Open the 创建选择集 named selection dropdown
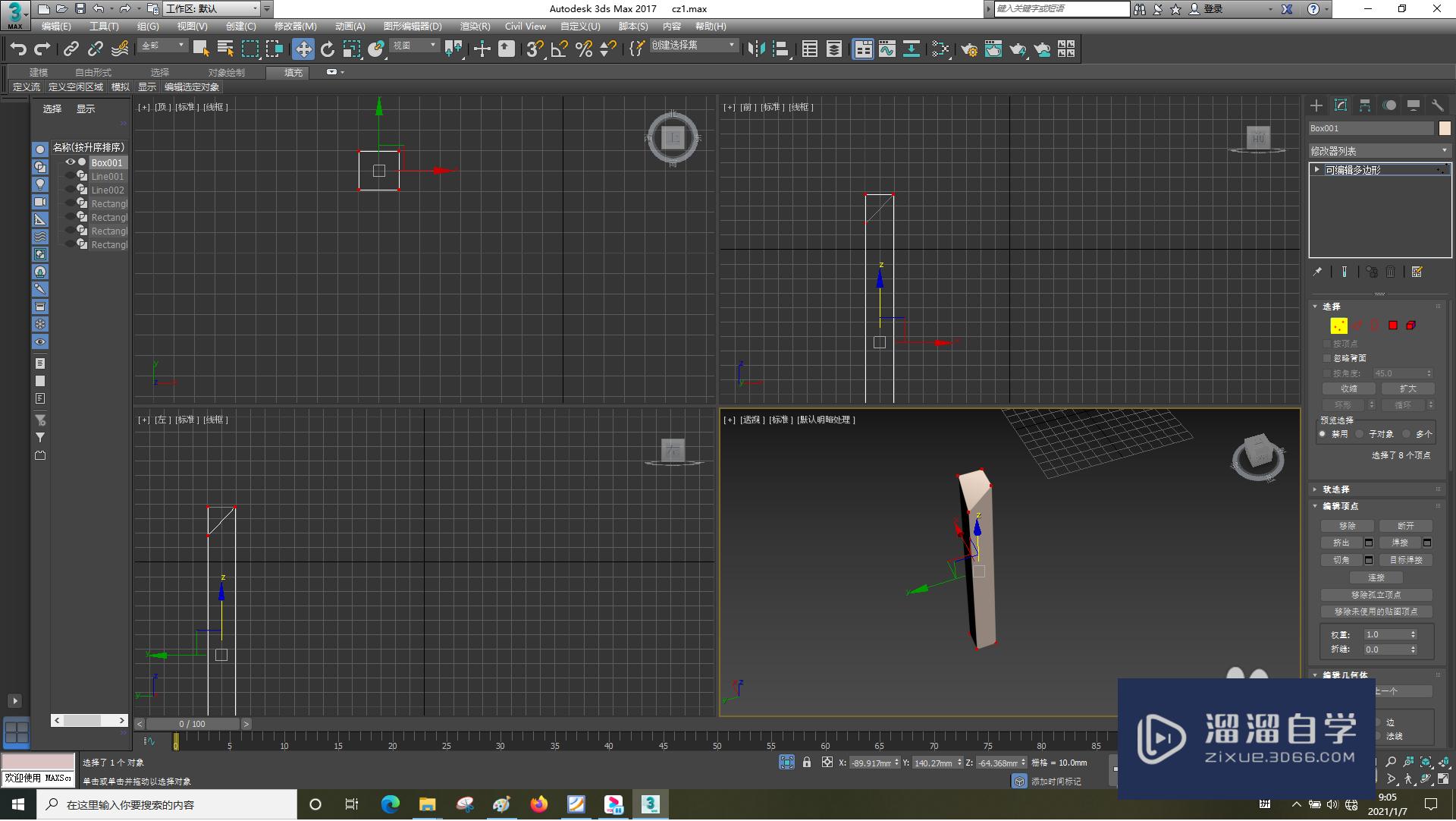1456x821 pixels. coord(694,46)
